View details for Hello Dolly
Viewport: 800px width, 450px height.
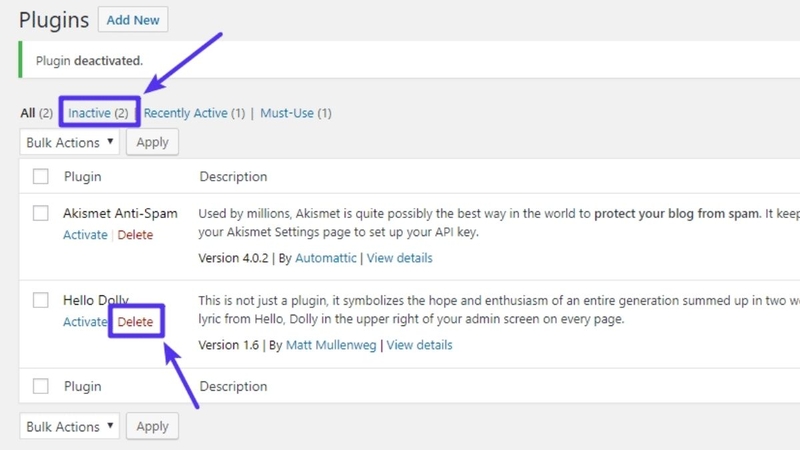[419, 345]
